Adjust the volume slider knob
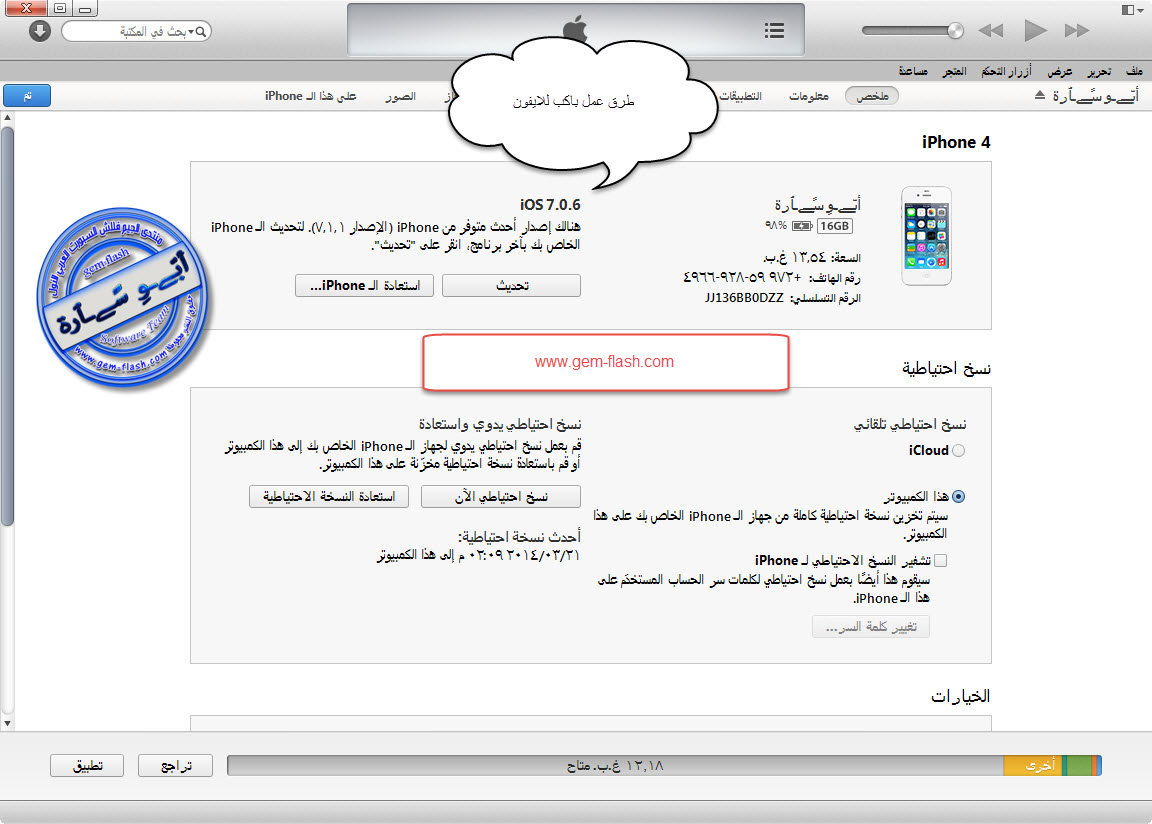 [x=955, y=31]
